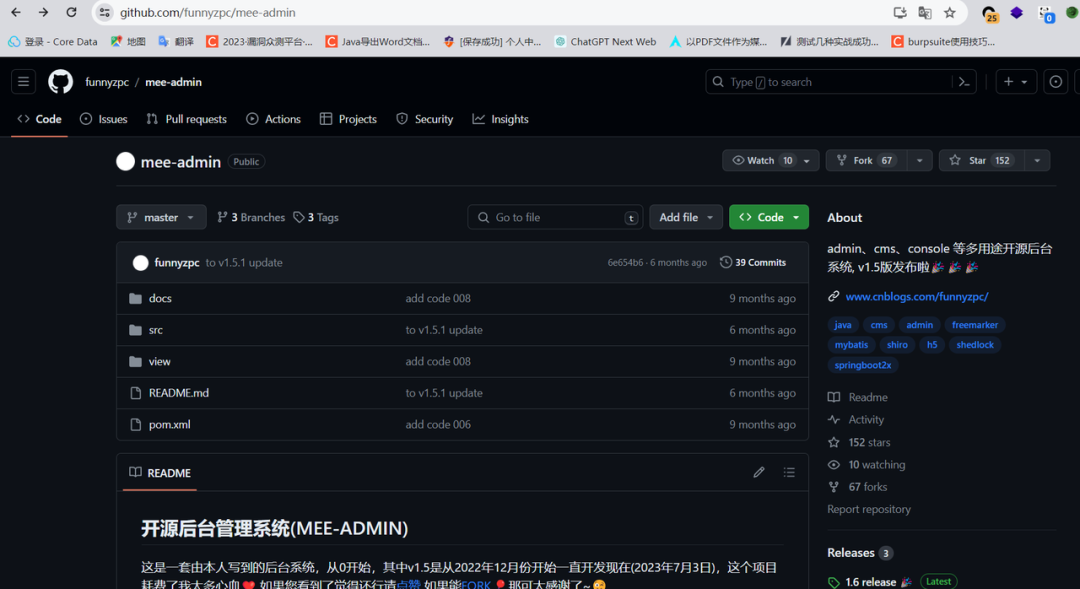Switch to the Projects tab
Image resolution: width=1080 pixels, height=589 pixels.
pyautogui.click(x=349, y=119)
